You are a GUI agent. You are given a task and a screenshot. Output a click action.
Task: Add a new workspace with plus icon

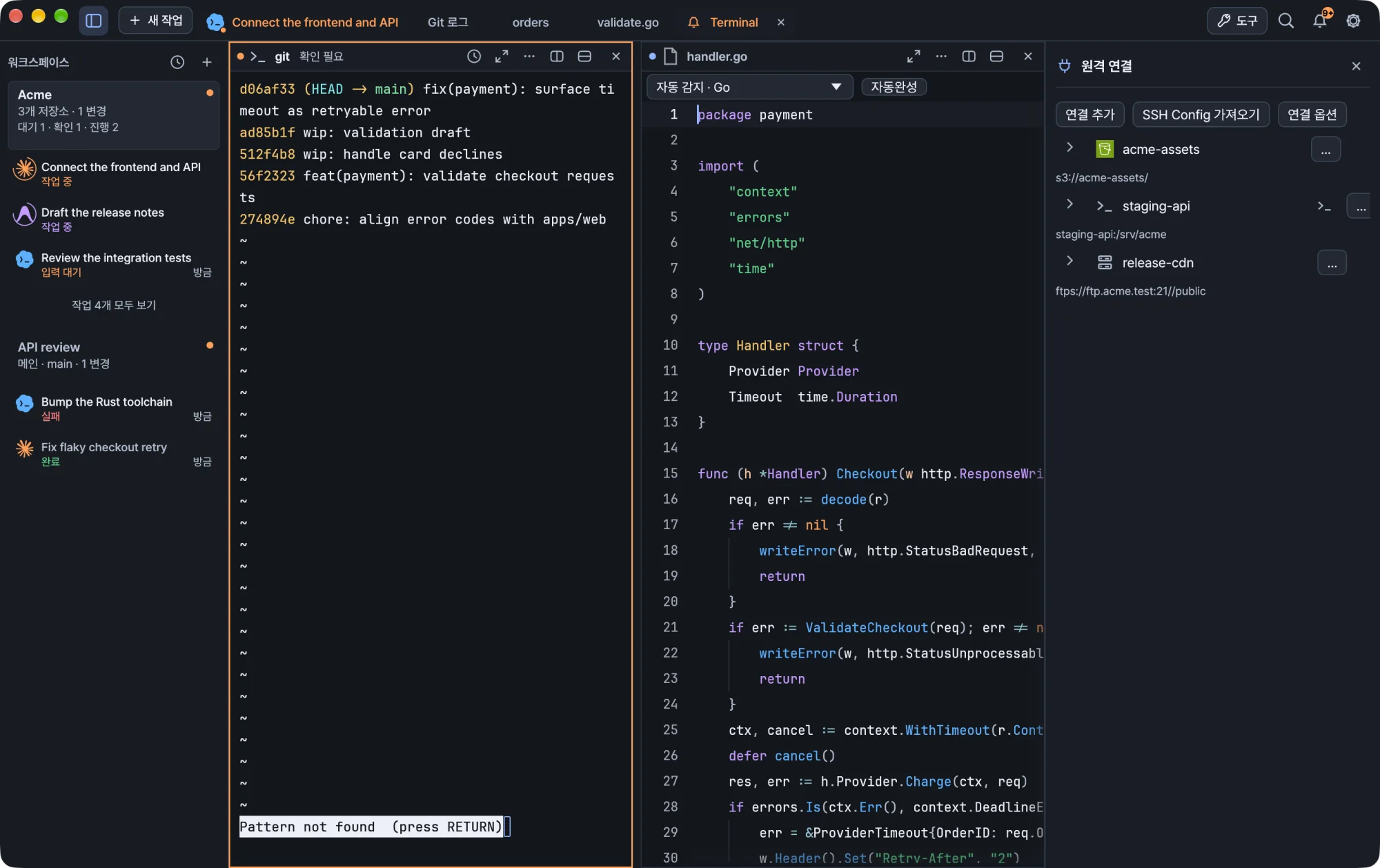pos(207,62)
